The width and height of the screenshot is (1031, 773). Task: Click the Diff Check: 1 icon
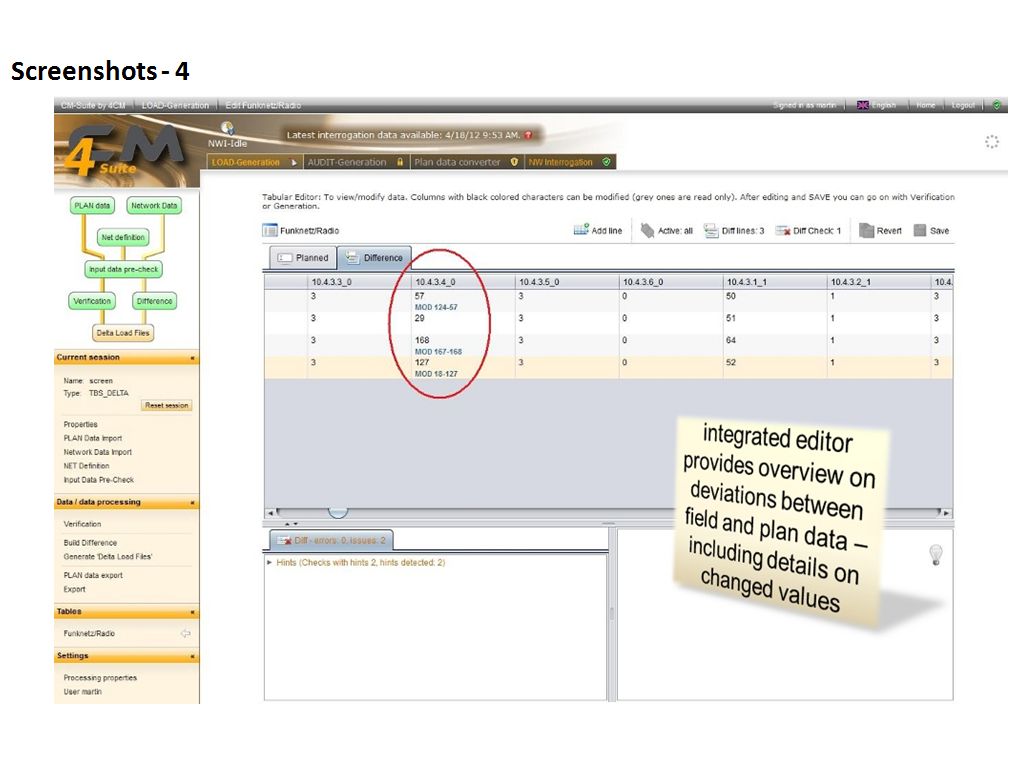pos(782,231)
